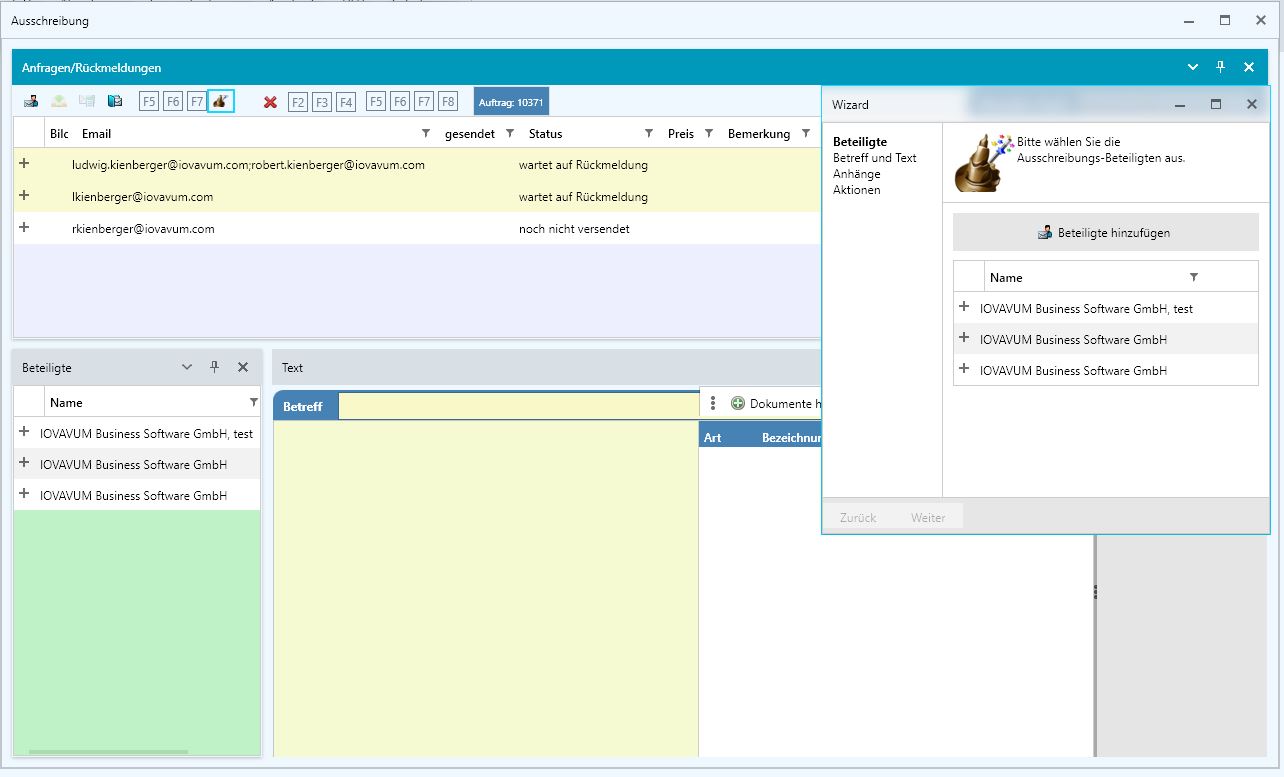1284x777 pixels.
Task: Expand the lkienberger@iovavum.com row
Action: pyautogui.click(x=24, y=196)
